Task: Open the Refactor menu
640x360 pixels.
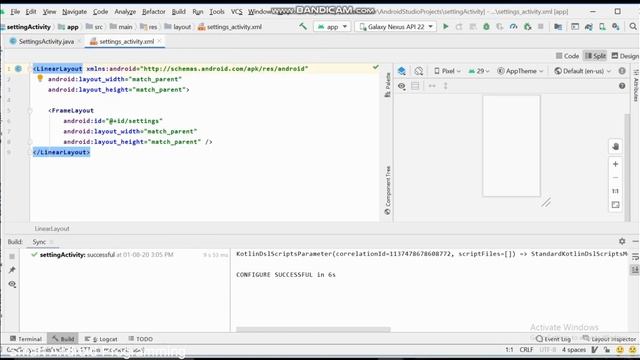Action: pyautogui.click(x=153, y=11)
